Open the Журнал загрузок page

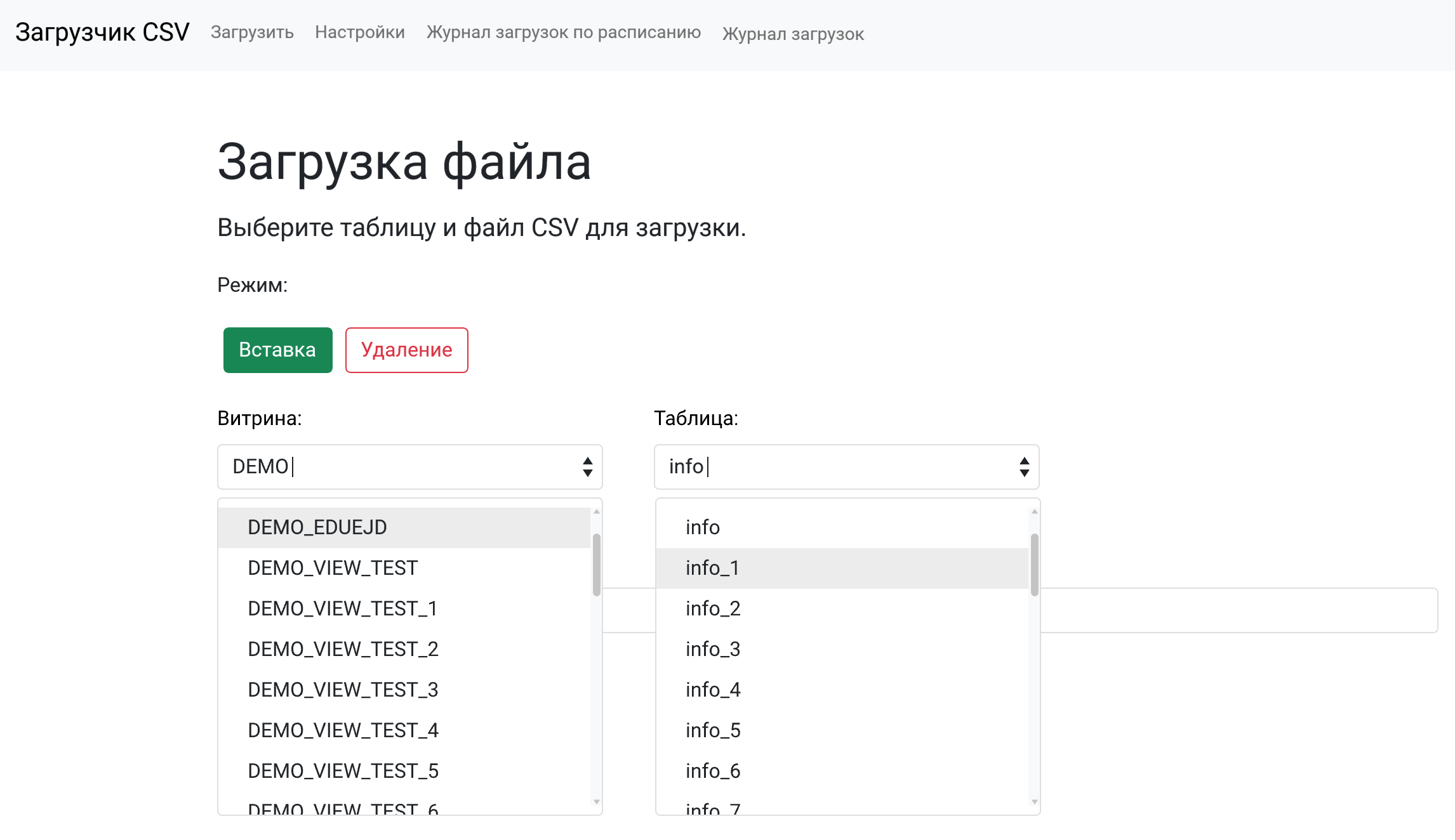click(x=792, y=34)
